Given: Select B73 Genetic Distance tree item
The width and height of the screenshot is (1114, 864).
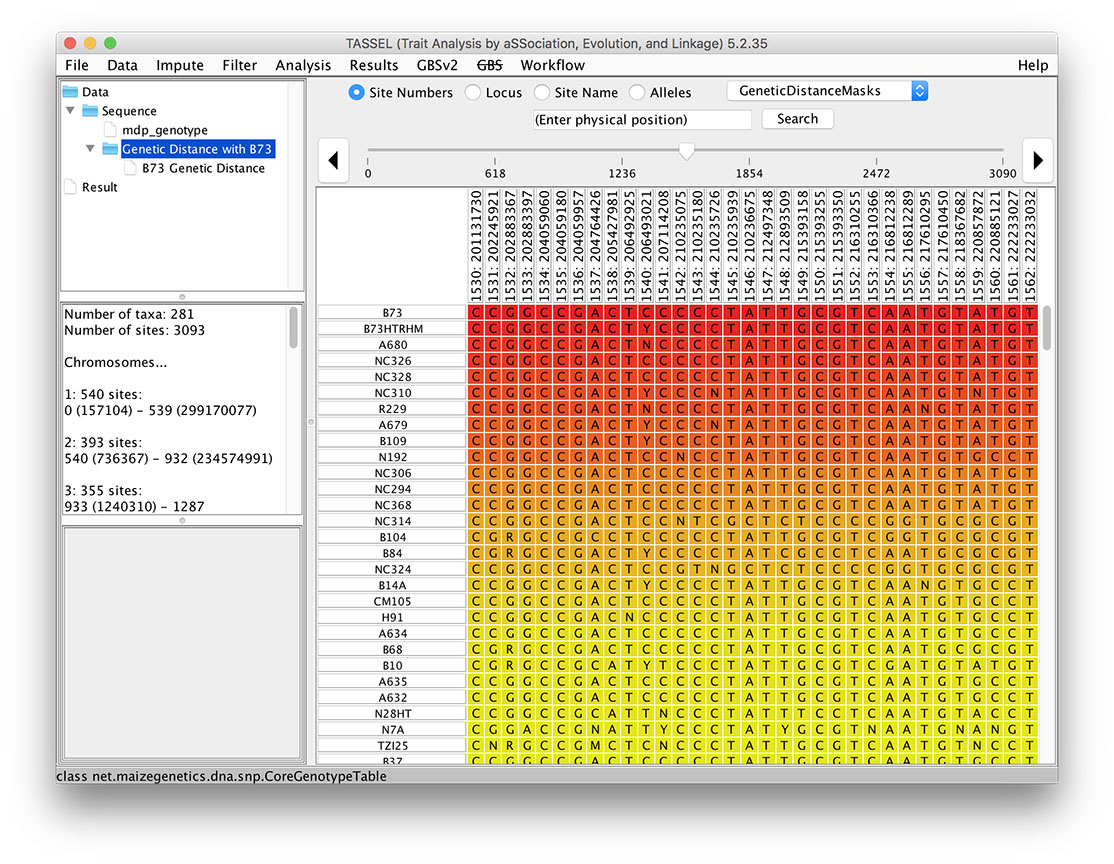Looking at the screenshot, I should coord(203,168).
